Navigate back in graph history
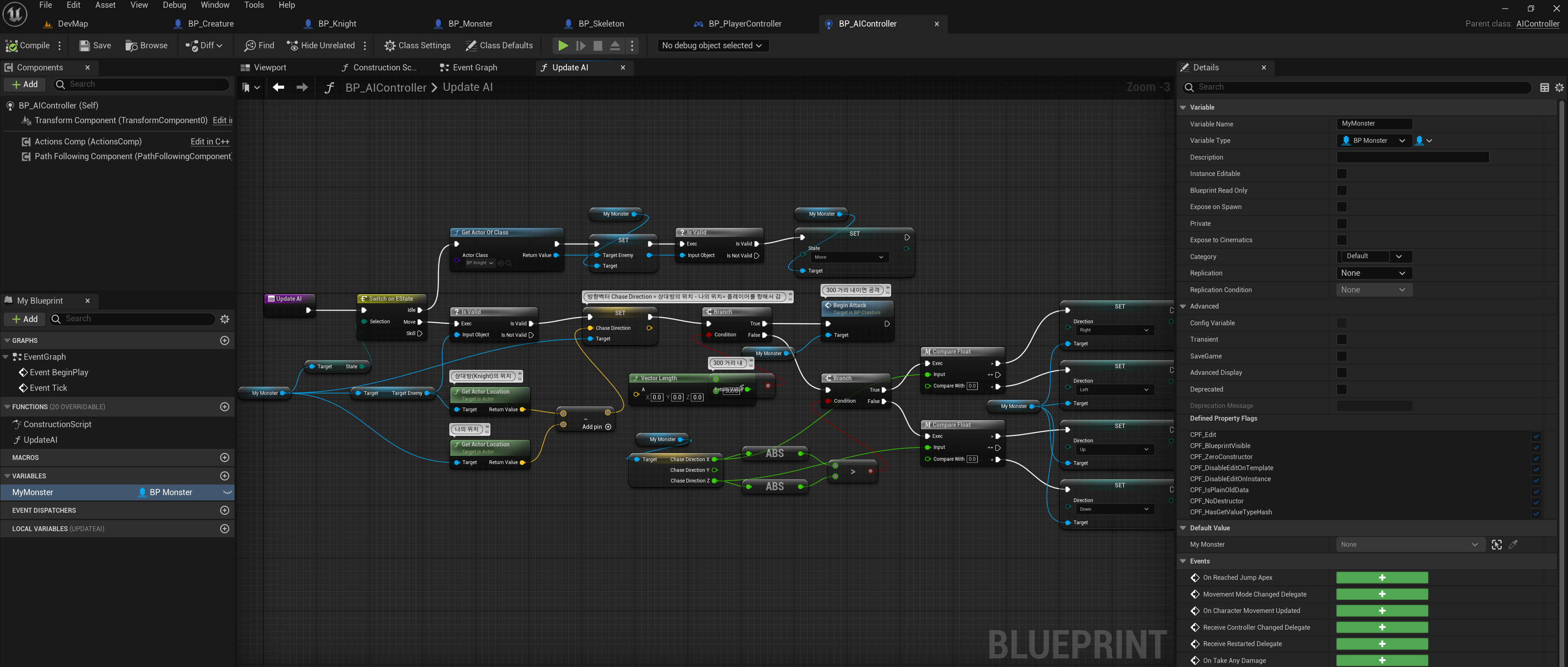Viewport: 1568px width, 667px height. coord(278,88)
